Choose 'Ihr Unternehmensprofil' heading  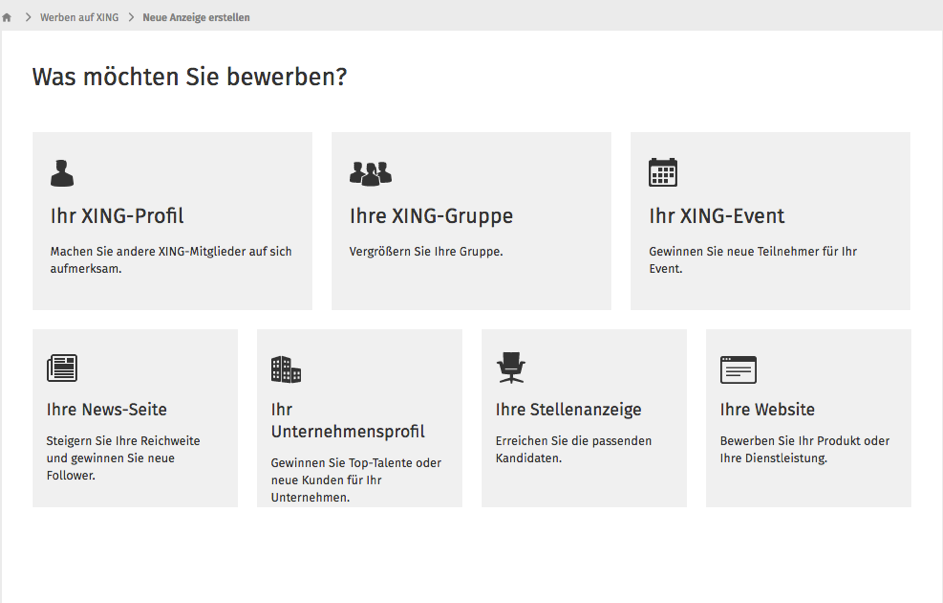point(348,420)
